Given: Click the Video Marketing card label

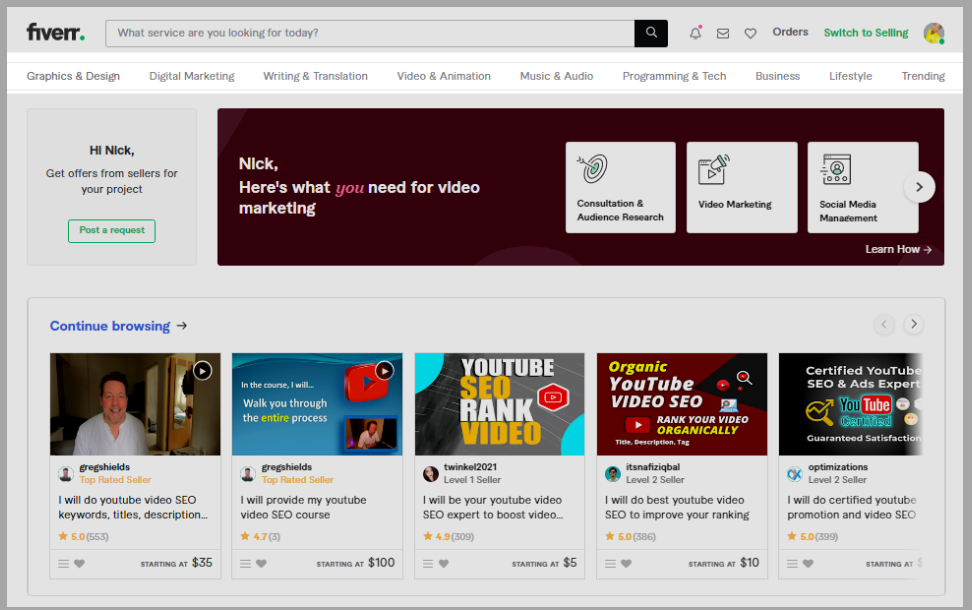Looking at the screenshot, I should click(735, 205).
